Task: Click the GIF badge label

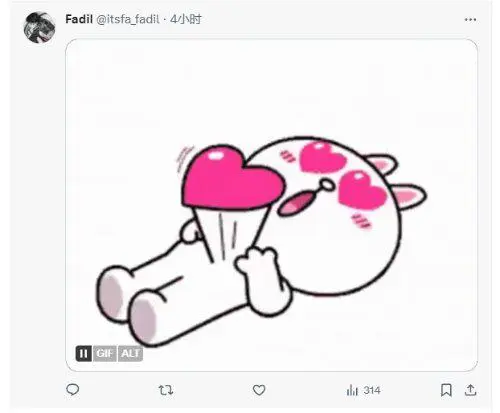Action: (x=105, y=354)
